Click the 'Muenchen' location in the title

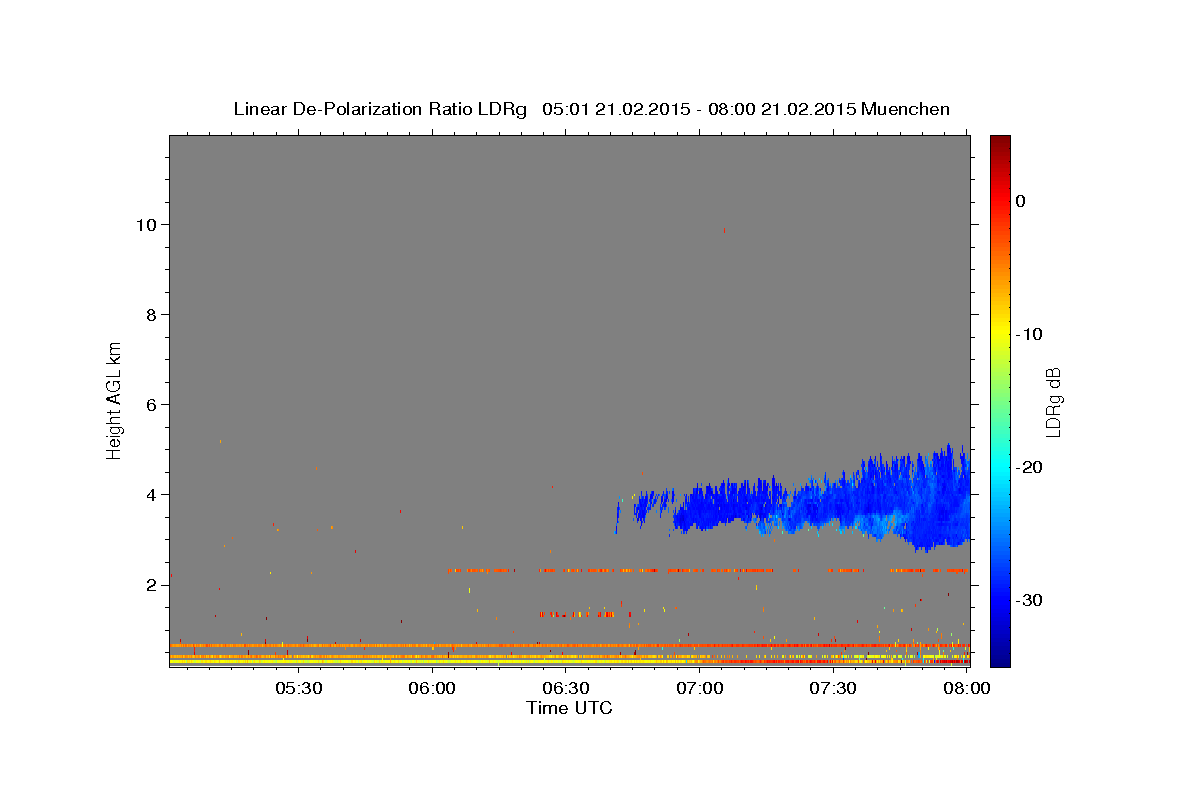point(907,109)
